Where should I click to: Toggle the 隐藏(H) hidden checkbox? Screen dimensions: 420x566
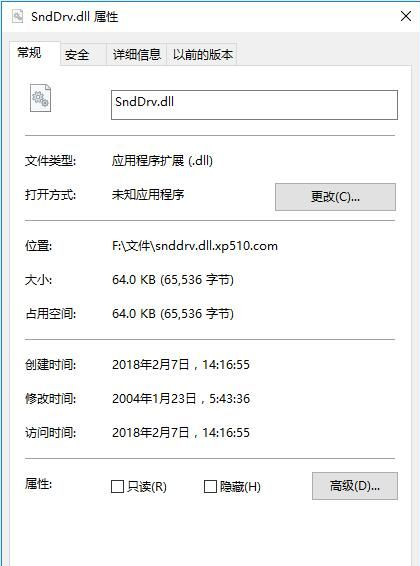coord(210,486)
